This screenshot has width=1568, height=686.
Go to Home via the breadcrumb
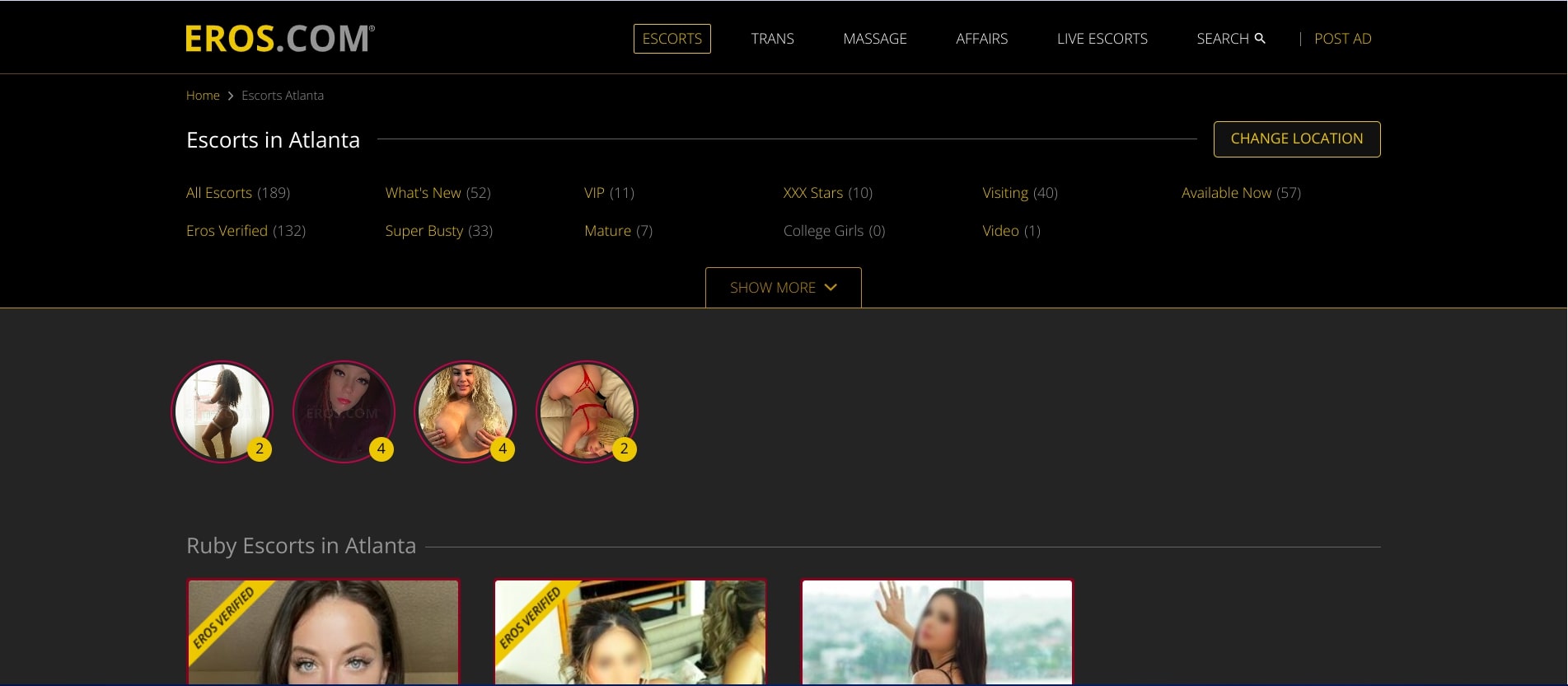pos(203,96)
